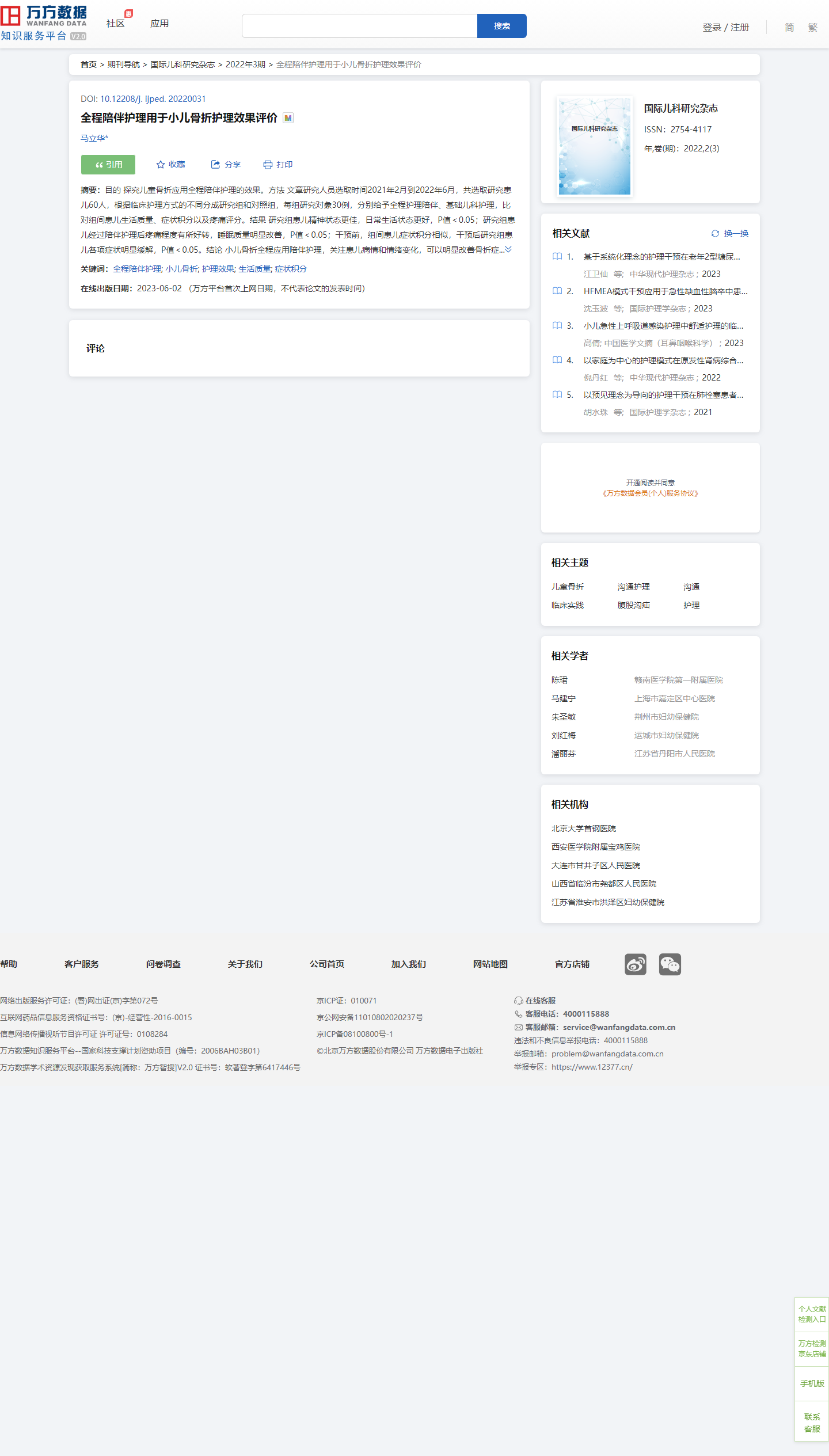Select keyword 全程陪伴护理
The height and width of the screenshot is (1456, 829).
click(138, 269)
